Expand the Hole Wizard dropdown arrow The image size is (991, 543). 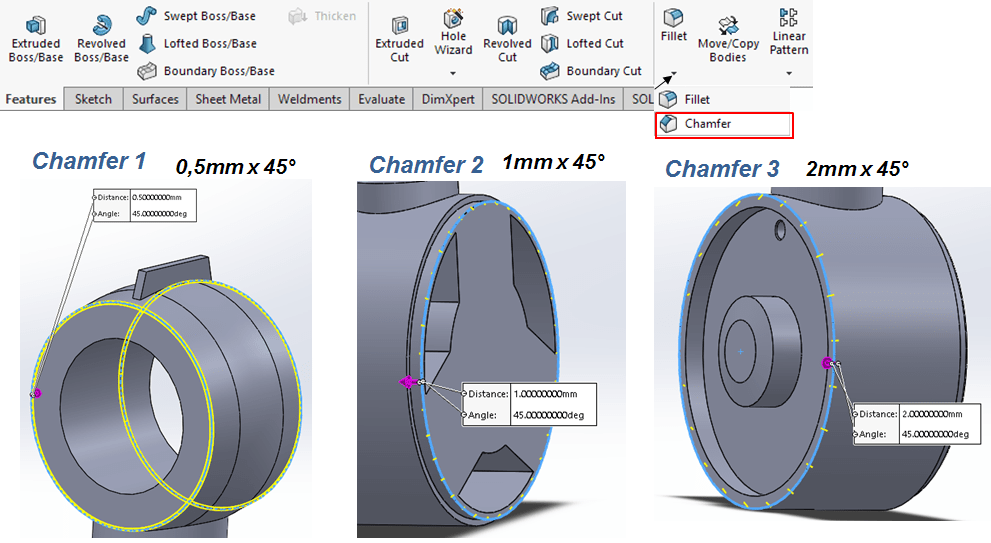pos(453,73)
